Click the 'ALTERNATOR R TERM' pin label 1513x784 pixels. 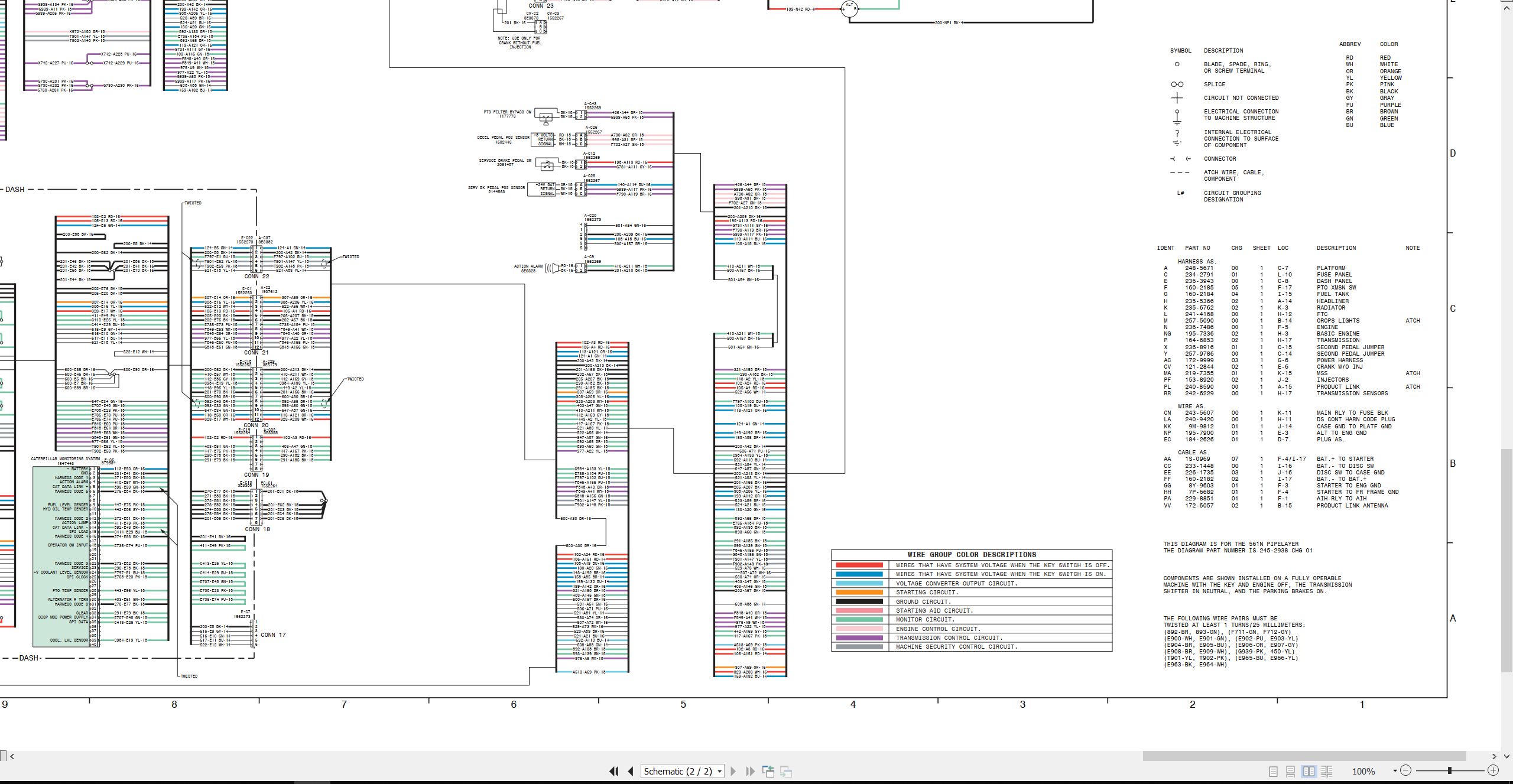pos(67,600)
